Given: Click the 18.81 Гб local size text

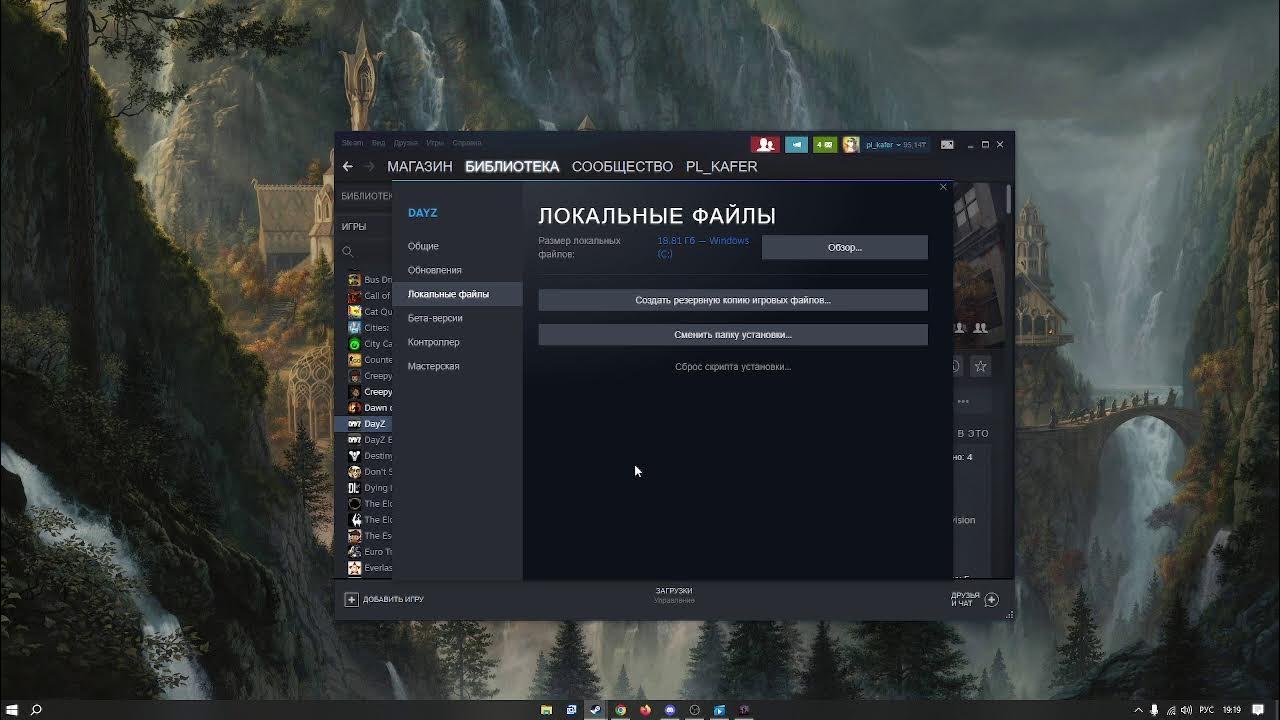Looking at the screenshot, I should click(x=703, y=247).
